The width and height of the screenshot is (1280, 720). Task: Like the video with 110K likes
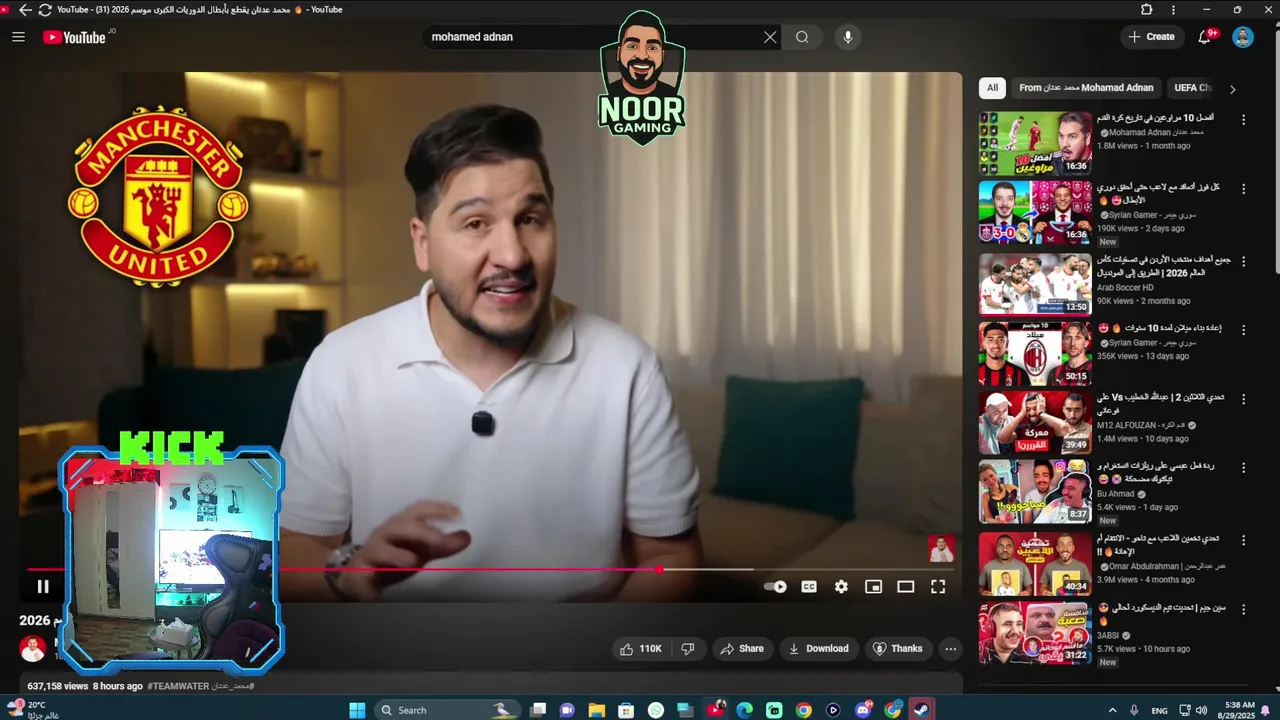[x=640, y=649]
